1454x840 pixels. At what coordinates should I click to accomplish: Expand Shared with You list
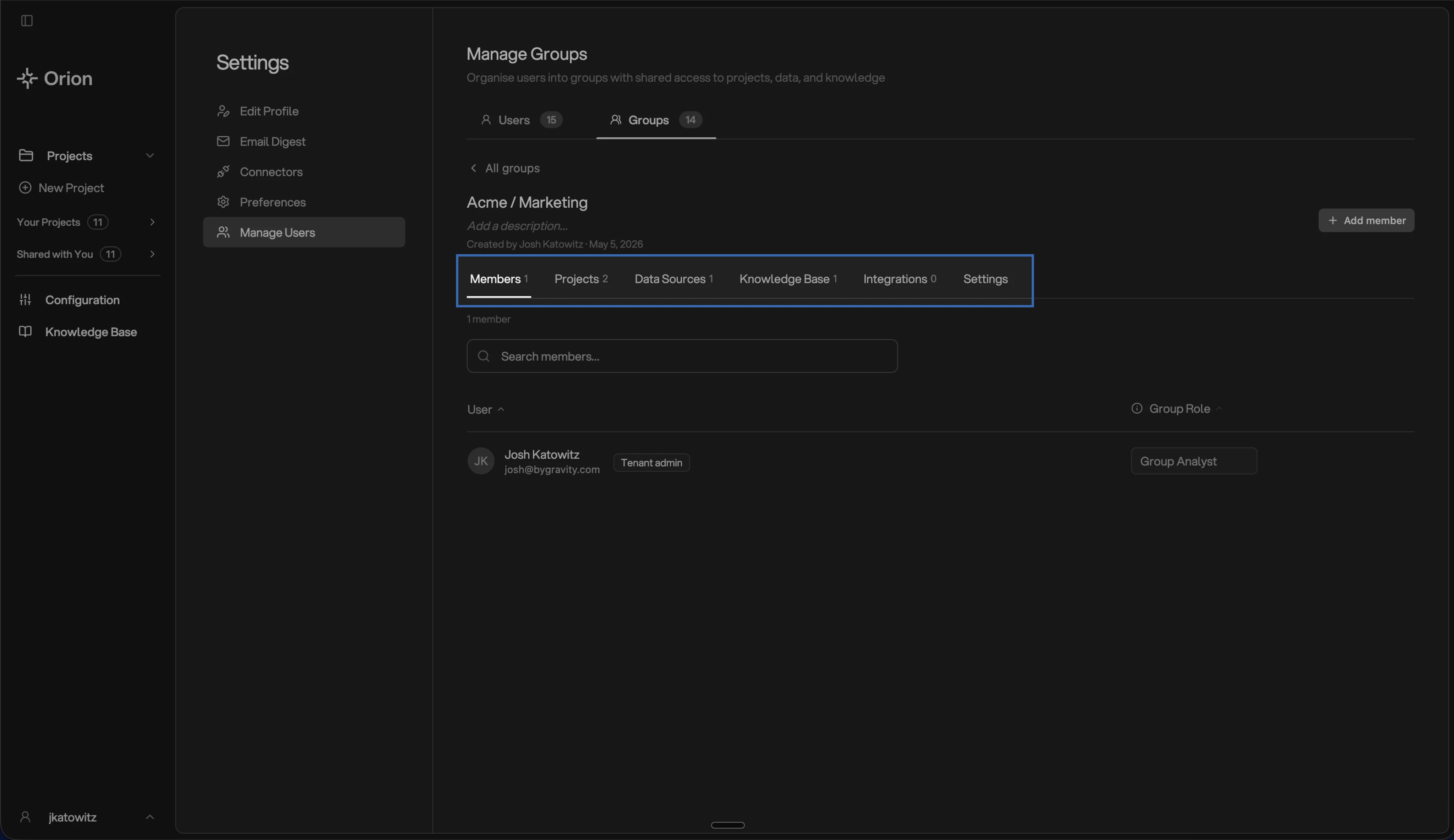pyautogui.click(x=152, y=254)
